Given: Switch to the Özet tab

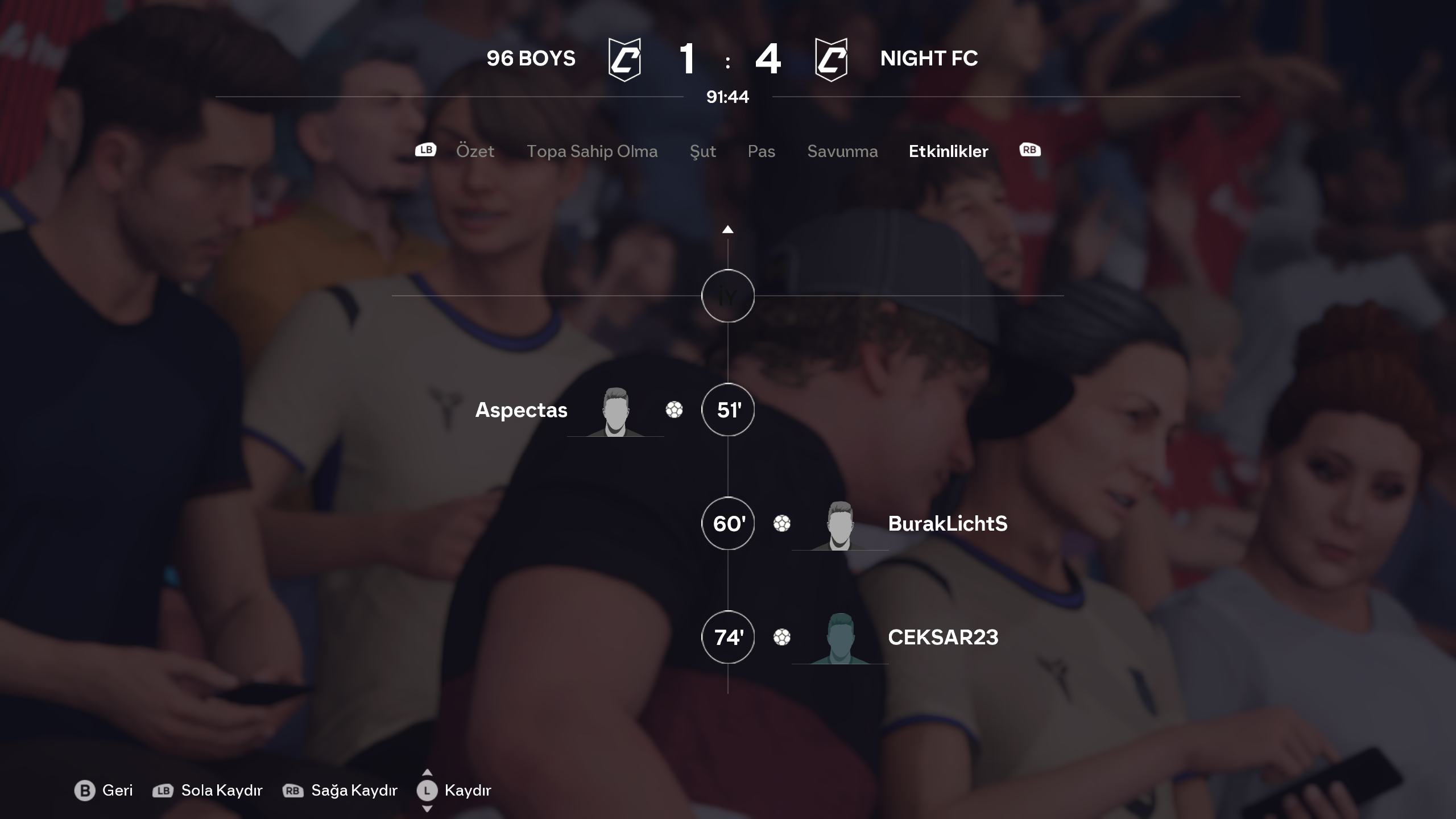Looking at the screenshot, I should (x=475, y=151).
